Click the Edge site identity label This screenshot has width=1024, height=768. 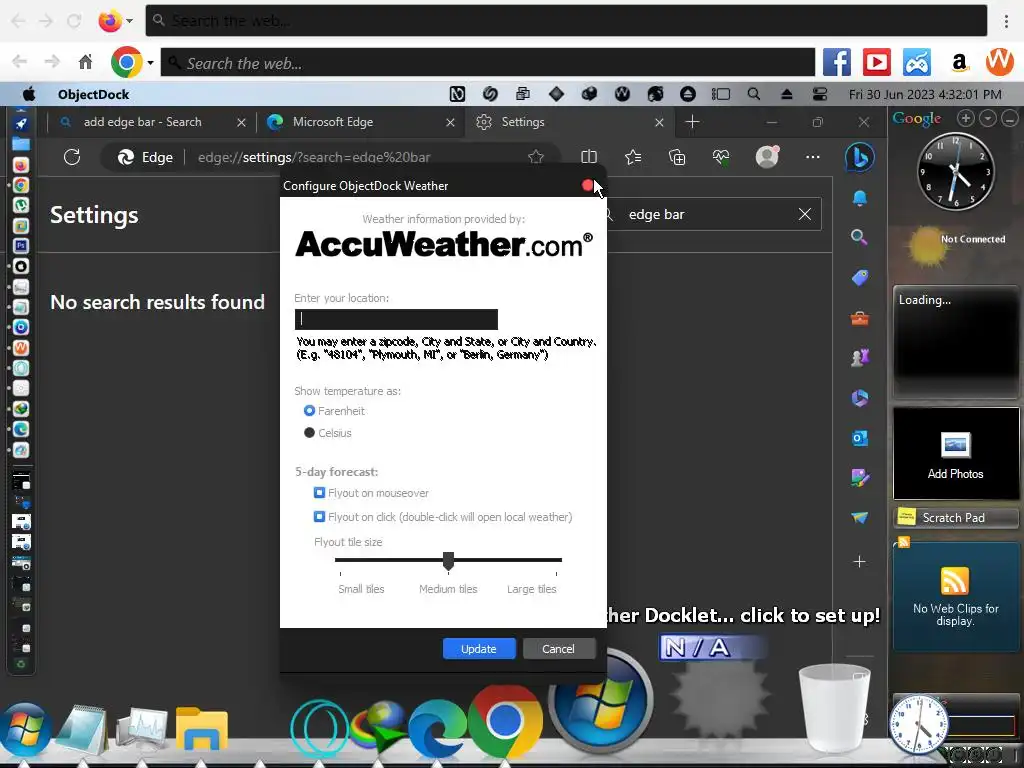[144, 157]
